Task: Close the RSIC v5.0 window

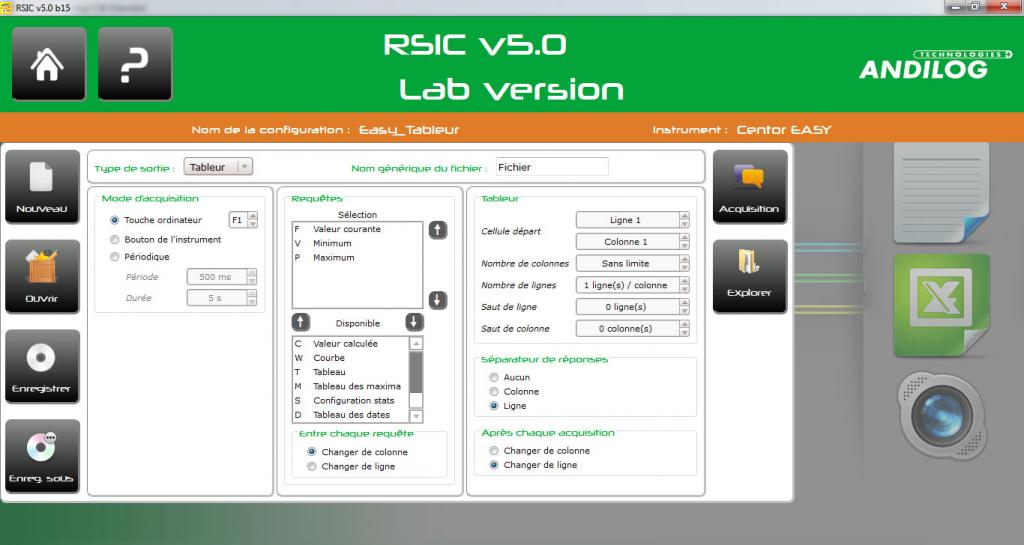Action: [1004, 7]
